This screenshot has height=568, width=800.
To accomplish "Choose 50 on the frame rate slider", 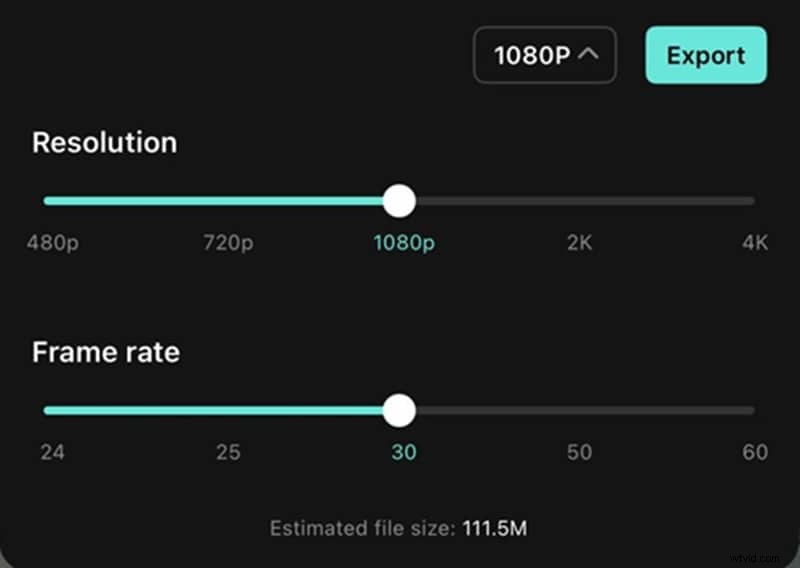I will [x=580, y=452].
